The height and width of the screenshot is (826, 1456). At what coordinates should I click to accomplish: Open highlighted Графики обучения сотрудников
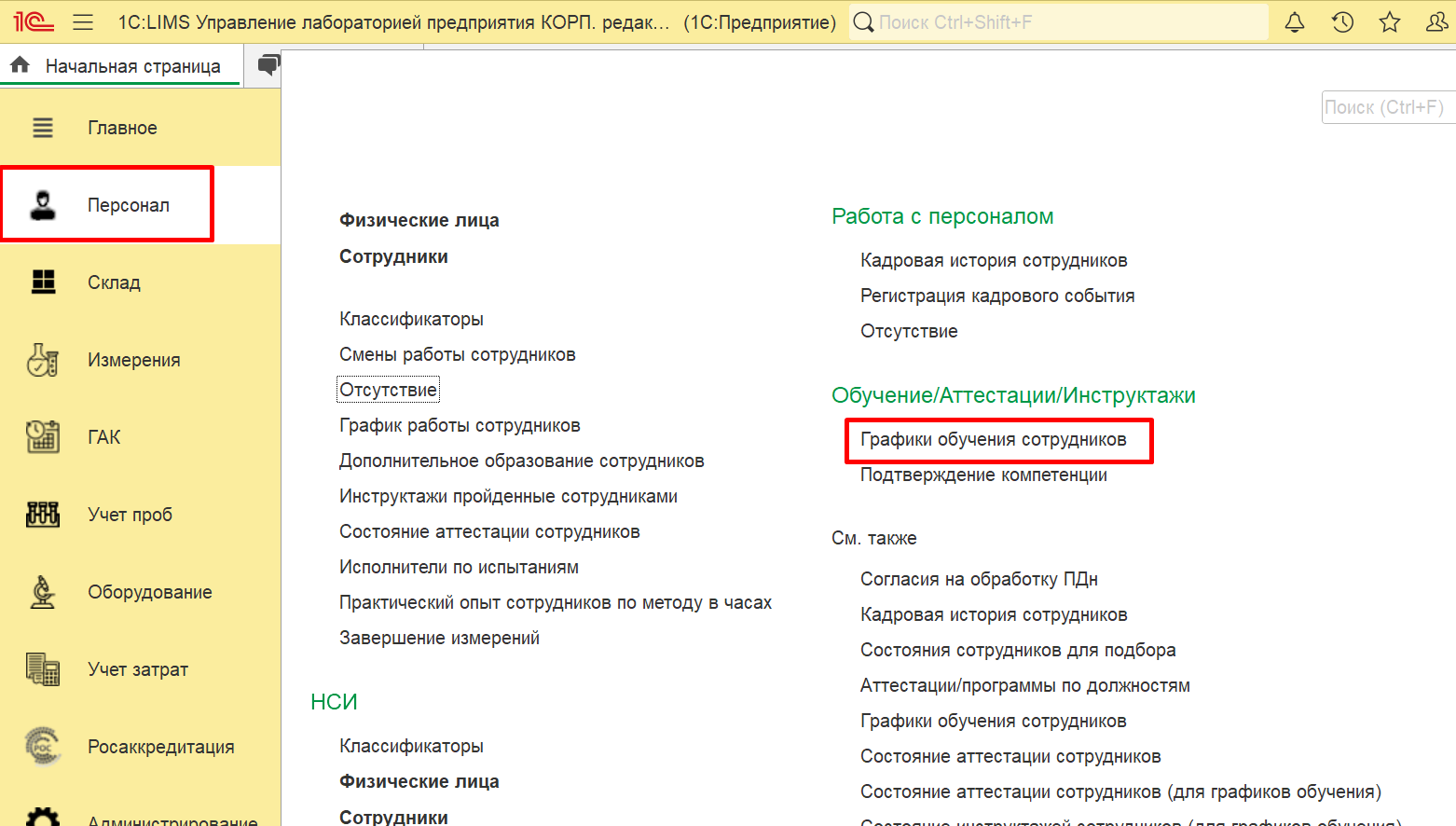click(x=994, y=439)
